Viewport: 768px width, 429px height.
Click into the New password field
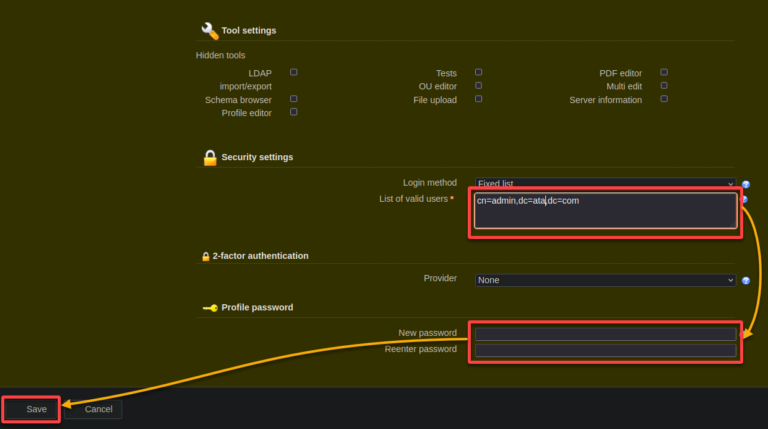pos(605,334)
